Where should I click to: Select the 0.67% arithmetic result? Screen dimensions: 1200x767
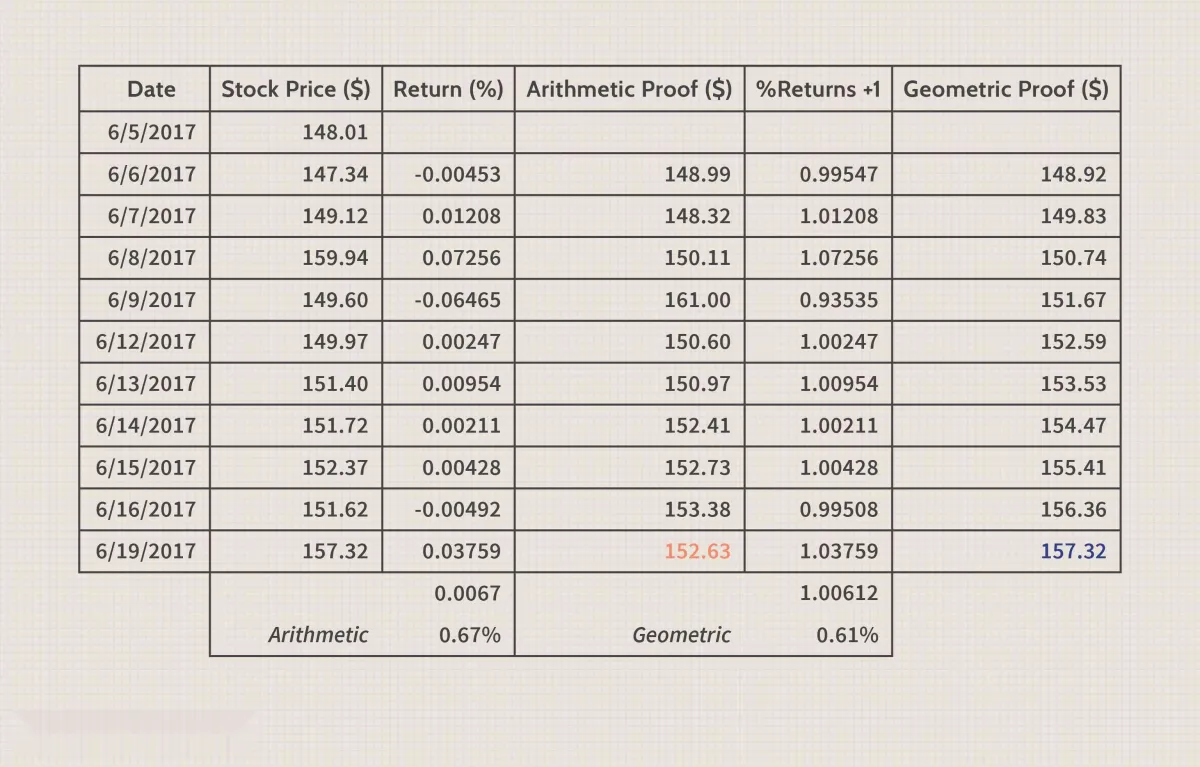coord(470,635)
